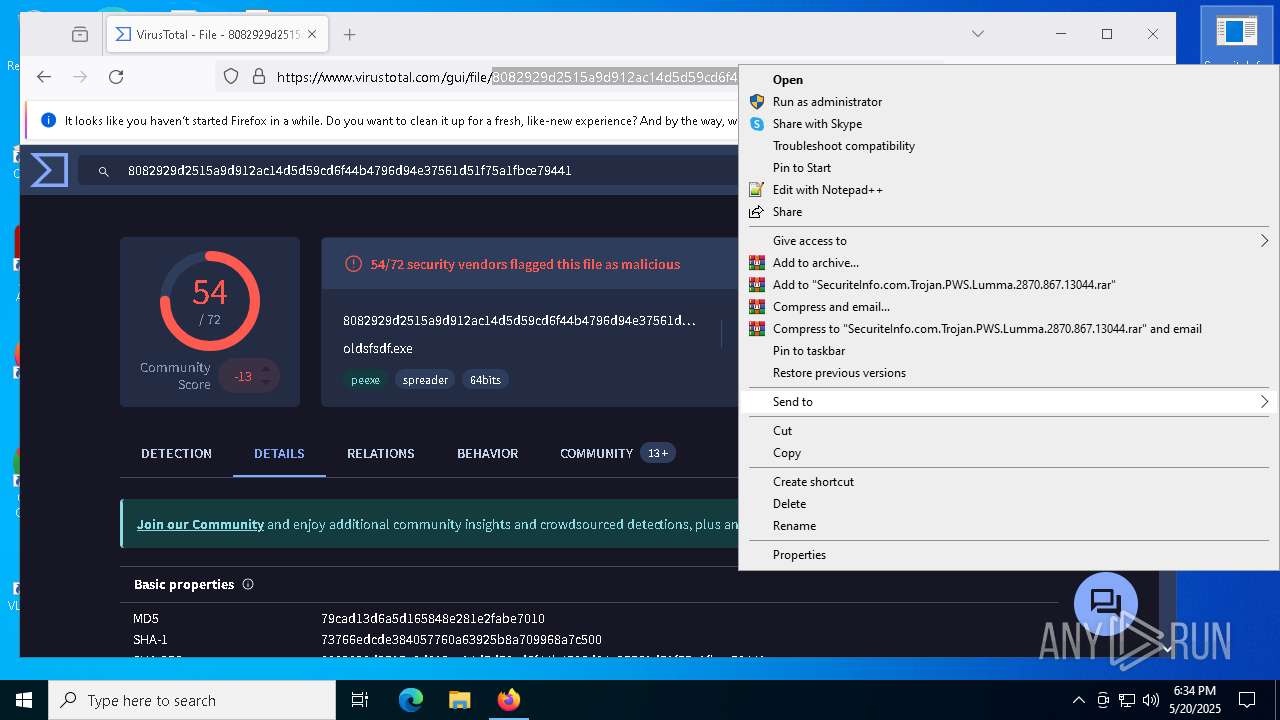Vote community score up arrow
This screenshot has height=720, width=1280.
pyautogui.click(x=266, y=369)
